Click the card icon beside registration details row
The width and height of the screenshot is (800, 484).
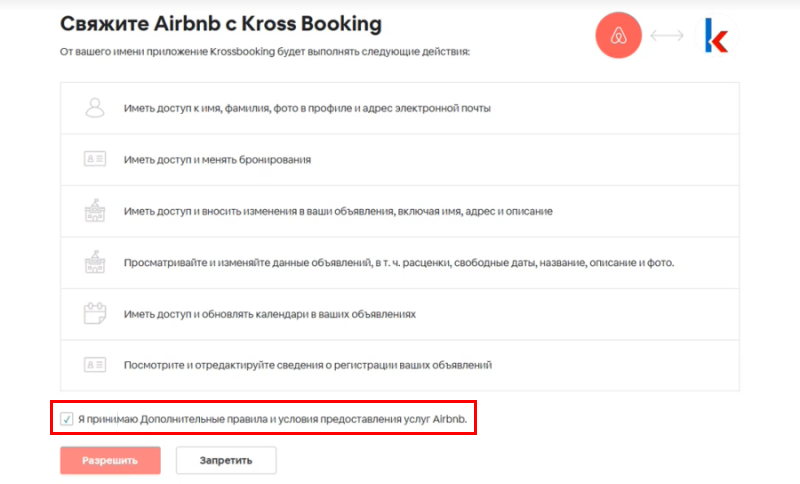tap(95, 365)
